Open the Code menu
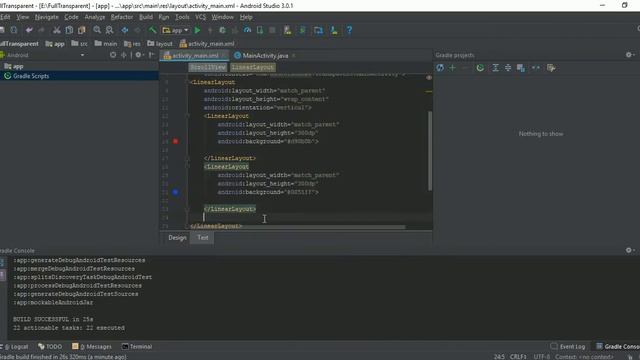Screen dimensions: 640x360 click(71, 17)
